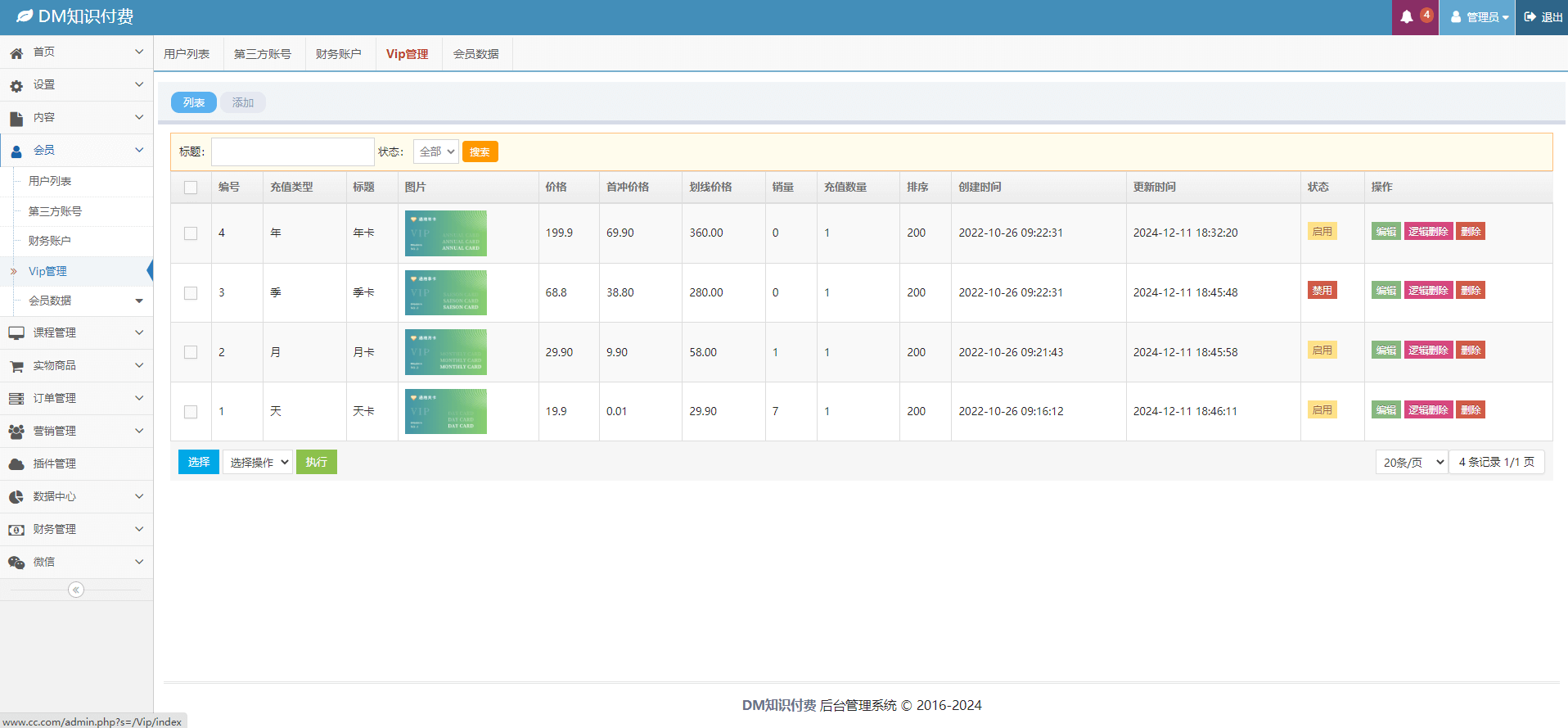This screenshot has width=1568, height=728.
Task: Click the WeChat icon in sidebar
Action: (16, 563)
